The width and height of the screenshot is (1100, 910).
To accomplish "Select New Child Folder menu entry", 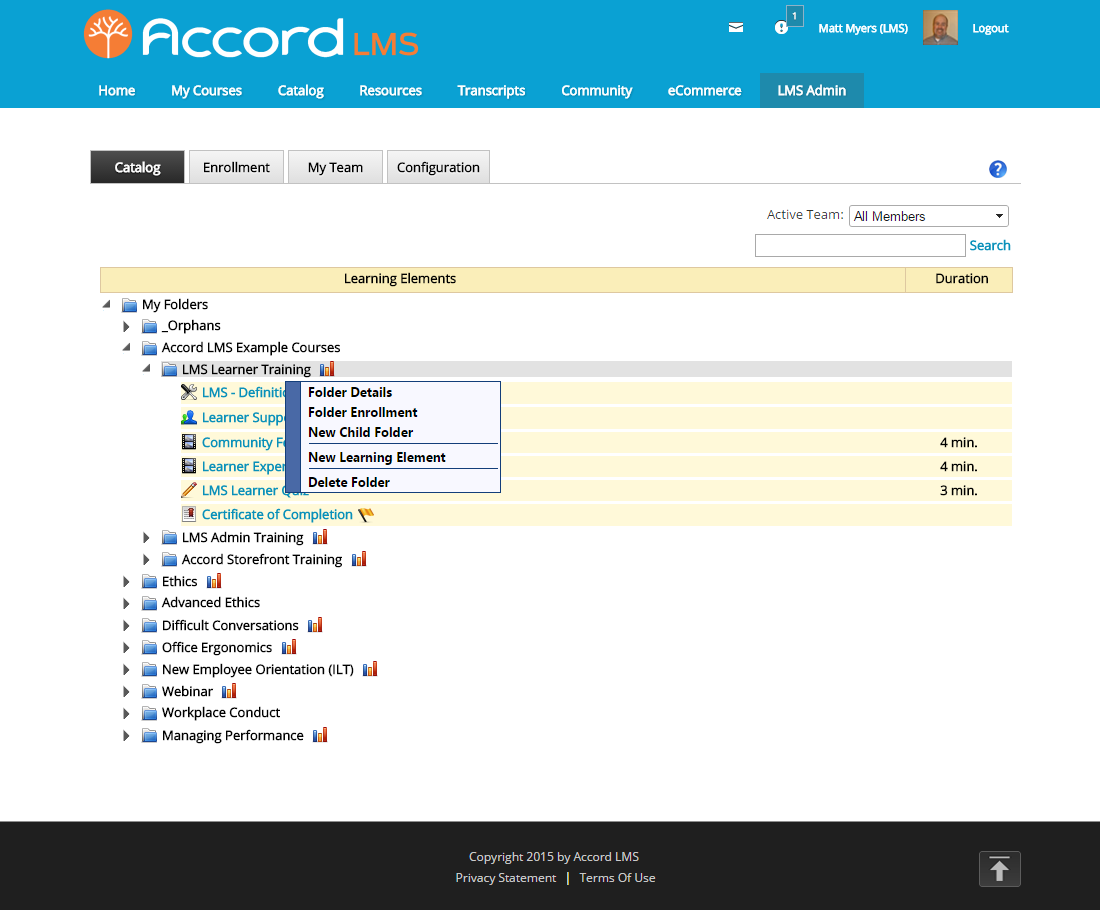I will click(361, 432).
